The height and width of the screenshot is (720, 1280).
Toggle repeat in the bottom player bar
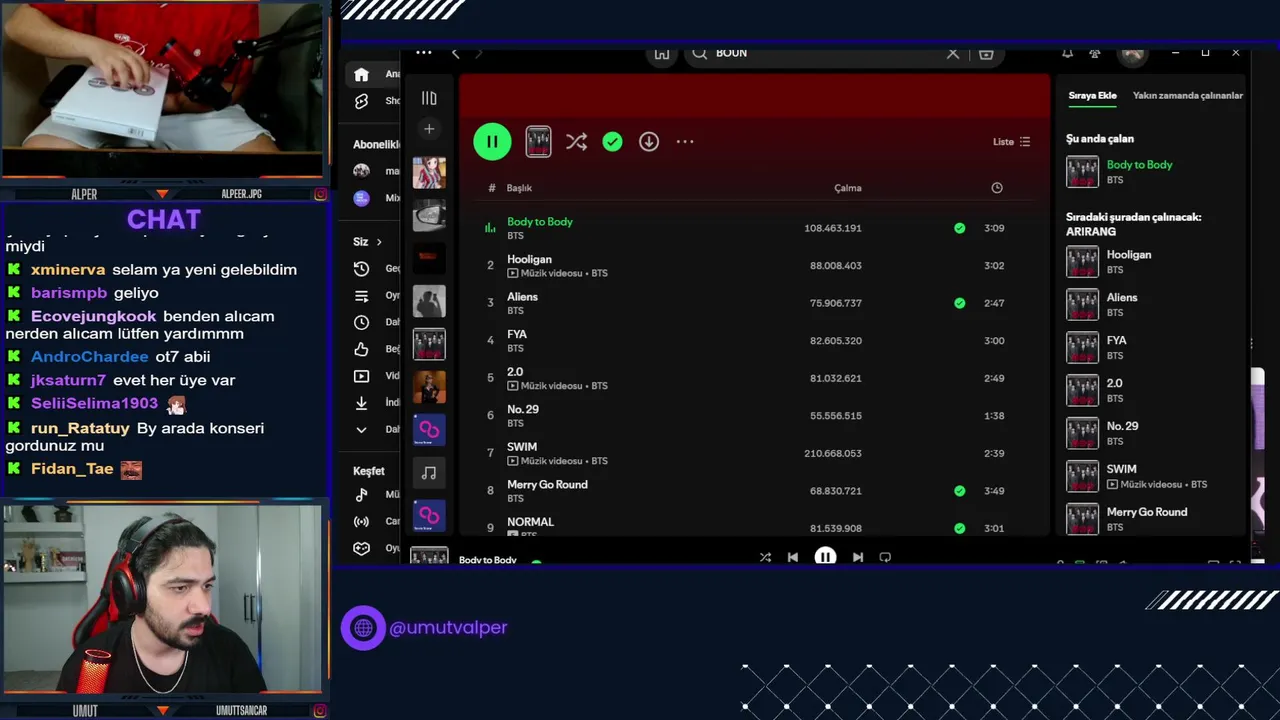(885, 558)
